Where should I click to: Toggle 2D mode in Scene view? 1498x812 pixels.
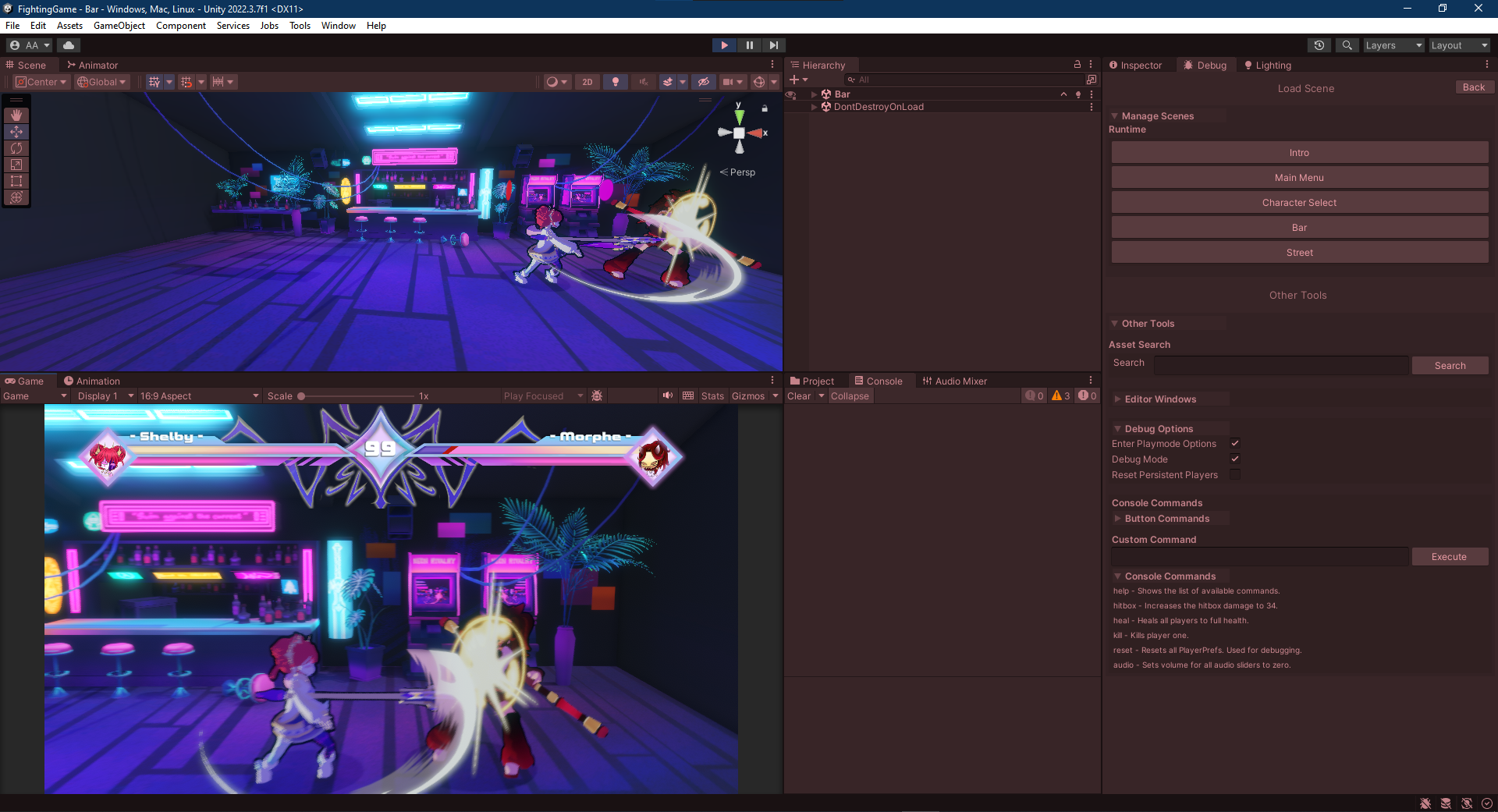click(587, 82)
